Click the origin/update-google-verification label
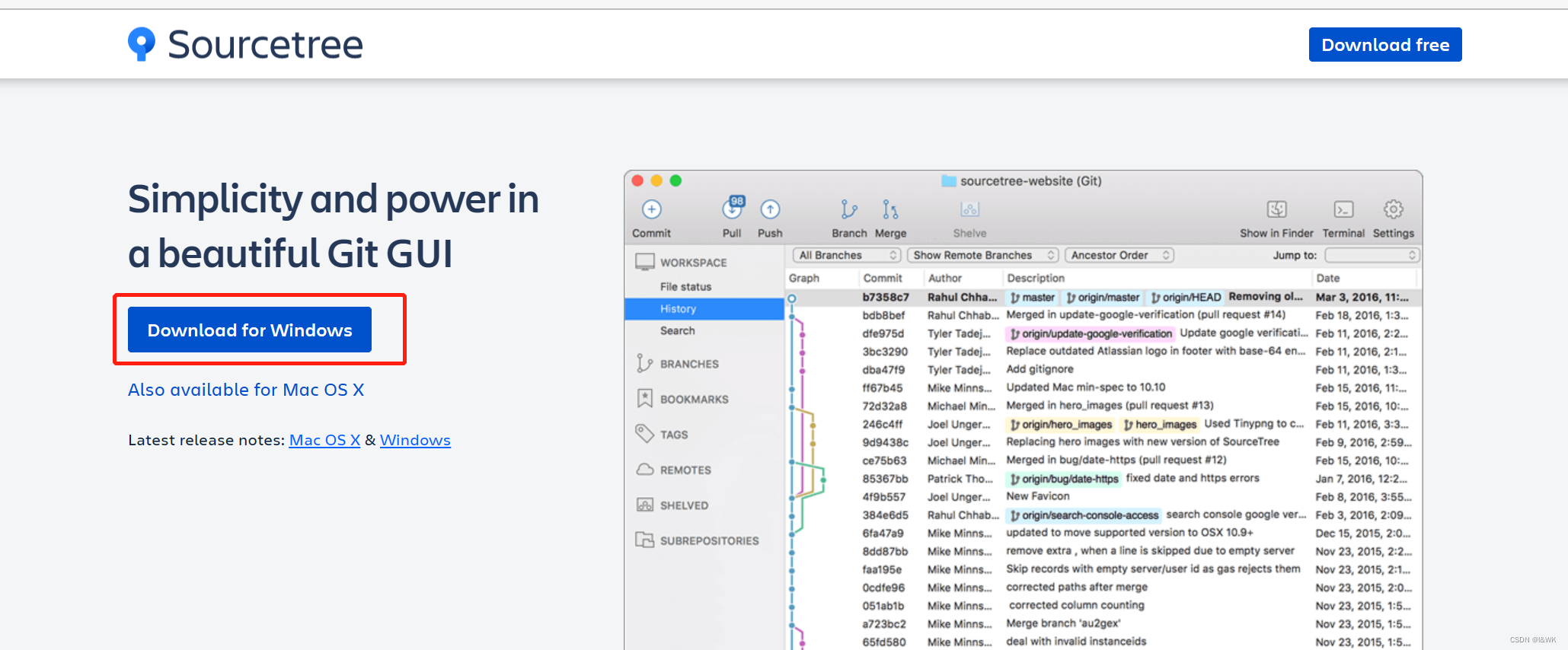Viewport: 1568px width, 650px height. pyautogui.click(x=1090, y=333)
